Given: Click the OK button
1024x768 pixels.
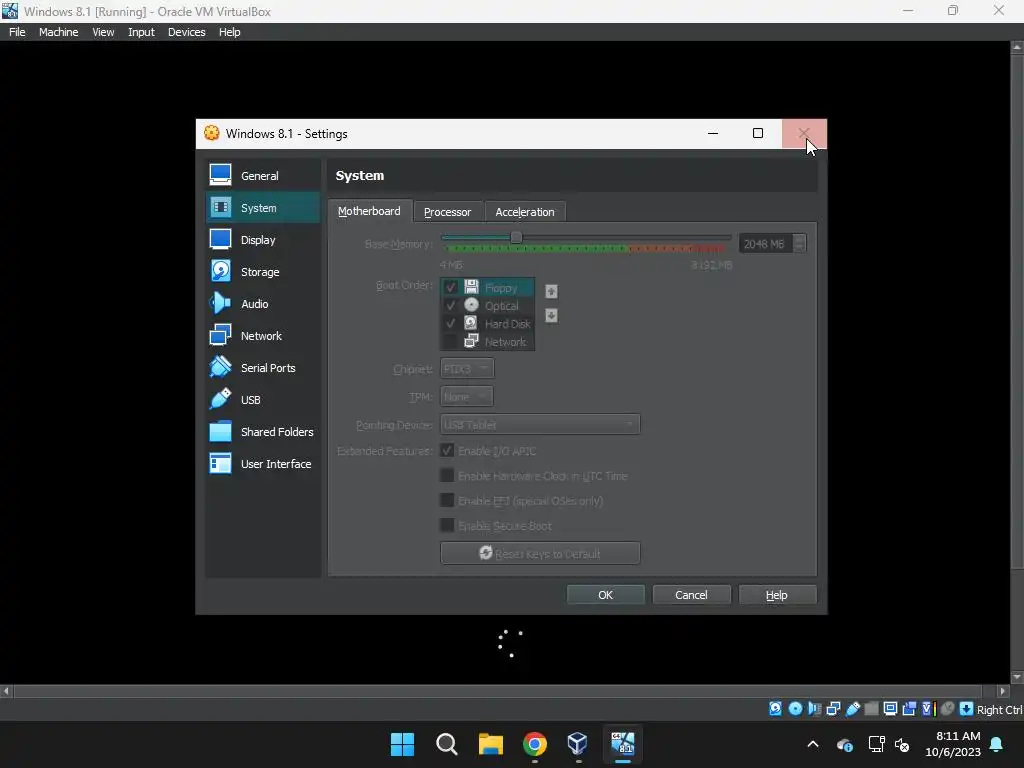Looking at the screenshot, I should point(605,595).
